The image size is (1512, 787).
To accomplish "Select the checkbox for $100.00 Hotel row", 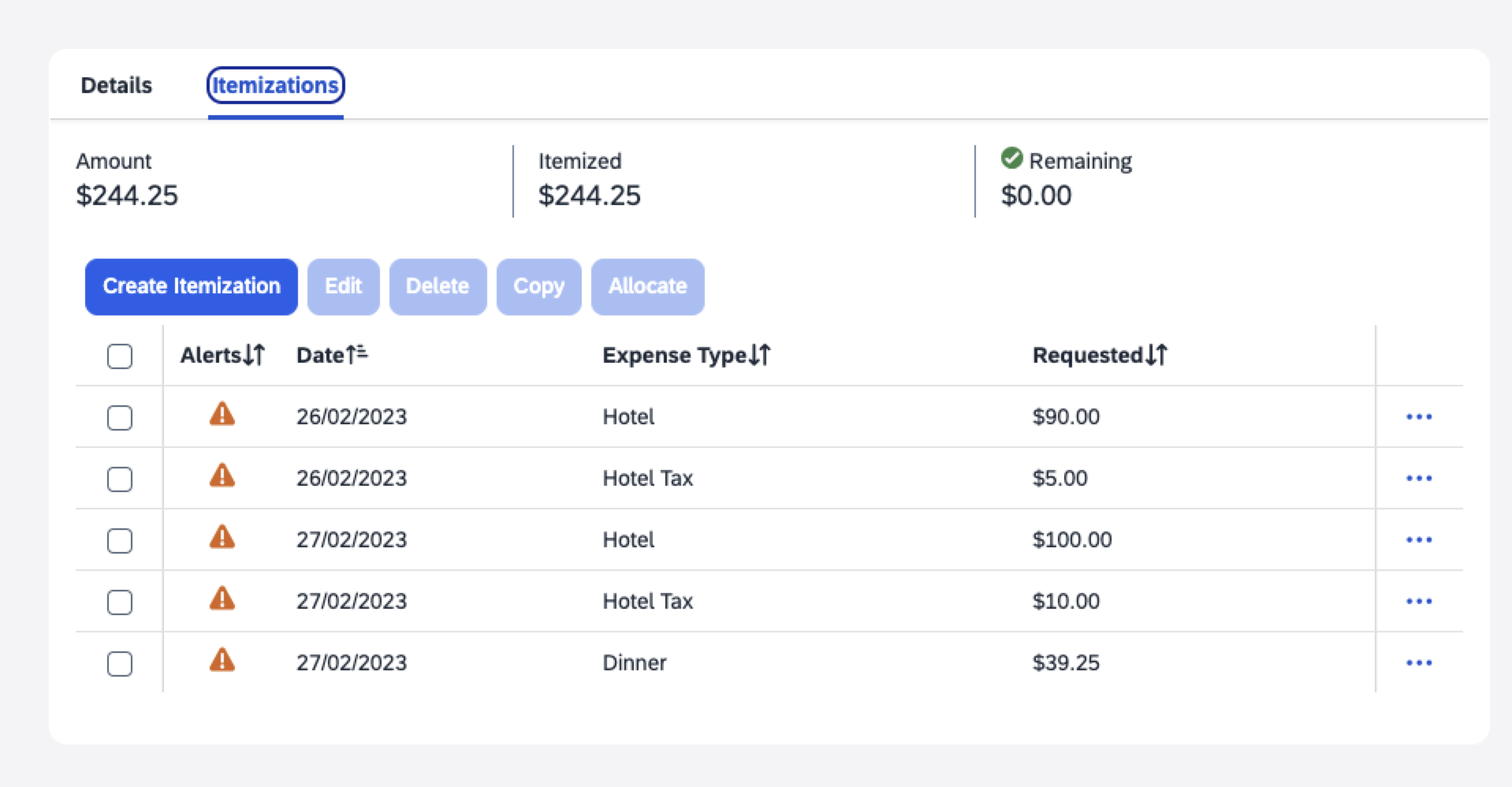I will click(x=120, y=541).
